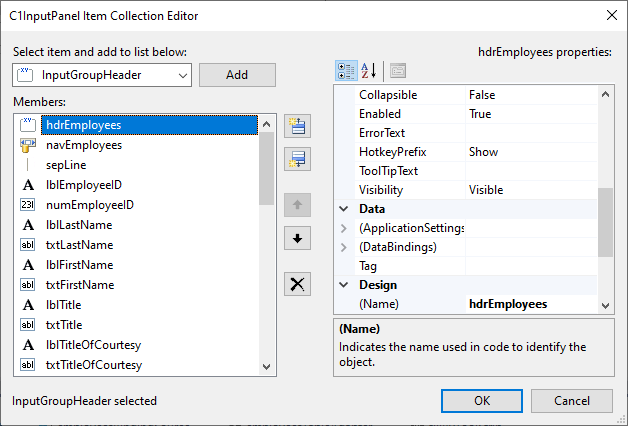Collapse the Design property category

coord(345,285)
